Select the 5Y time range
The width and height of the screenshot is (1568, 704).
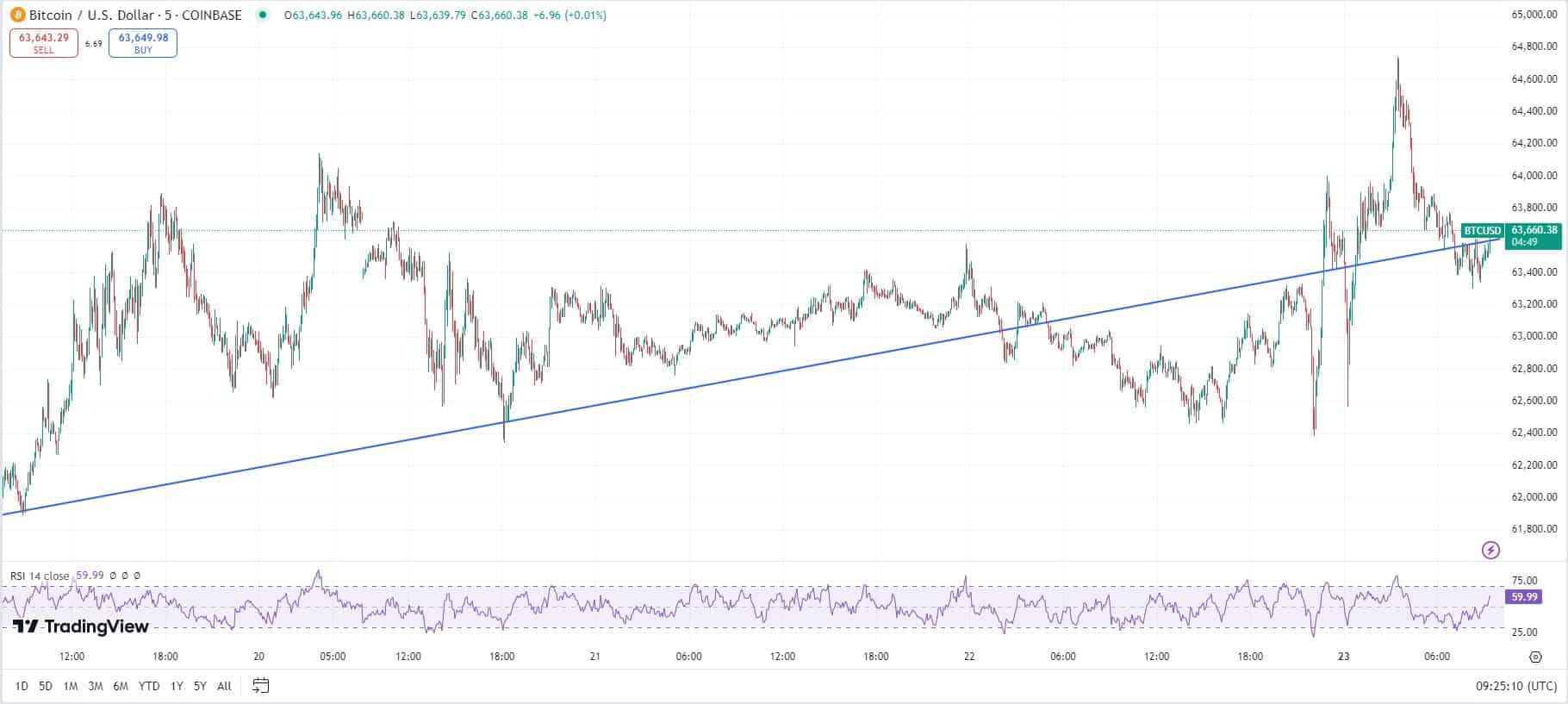coord(200,686)
